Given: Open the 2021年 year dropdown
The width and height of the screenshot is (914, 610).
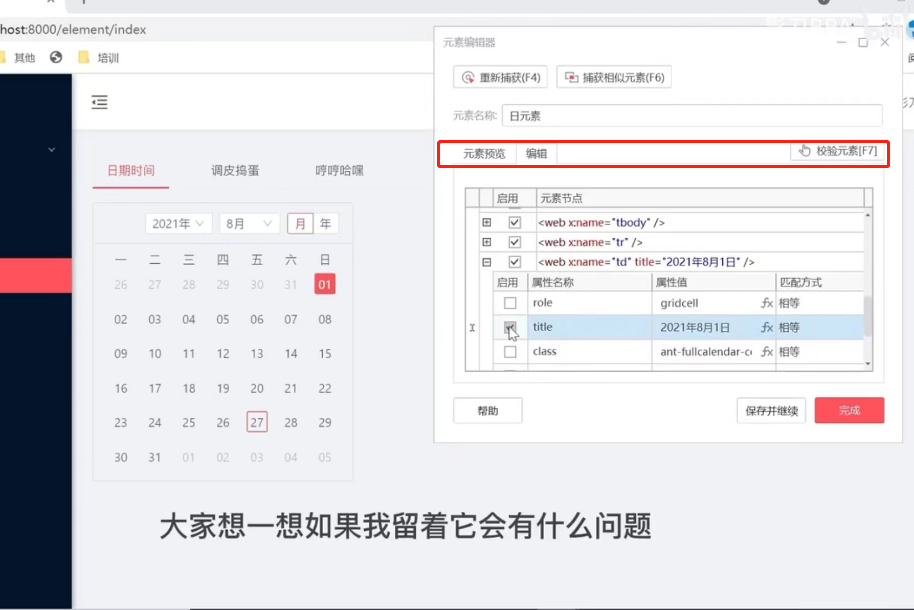Looking at the screenshot, I should 178,223.
